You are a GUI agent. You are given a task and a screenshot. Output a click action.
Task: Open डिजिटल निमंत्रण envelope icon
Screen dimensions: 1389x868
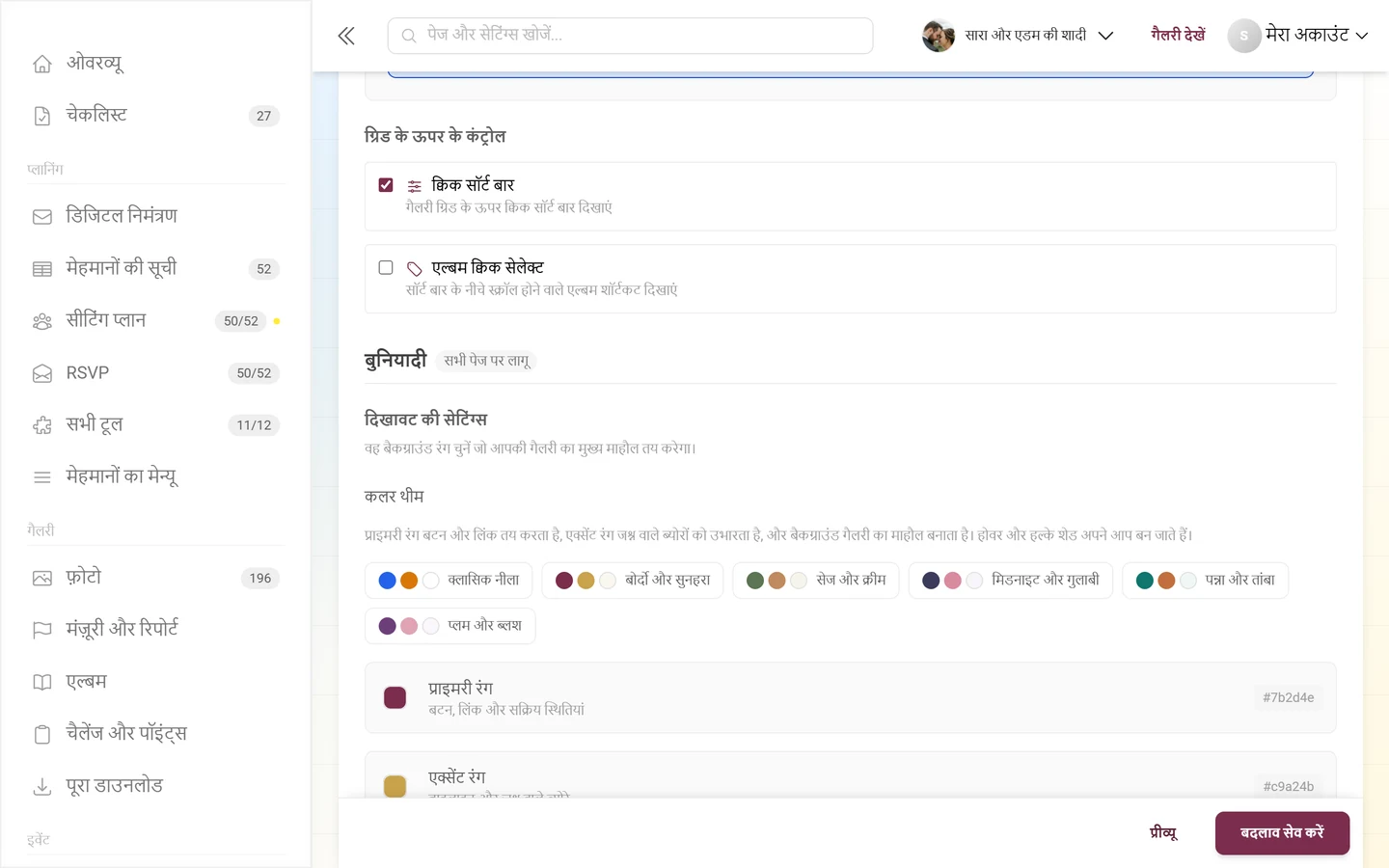[x=42, y=217]
